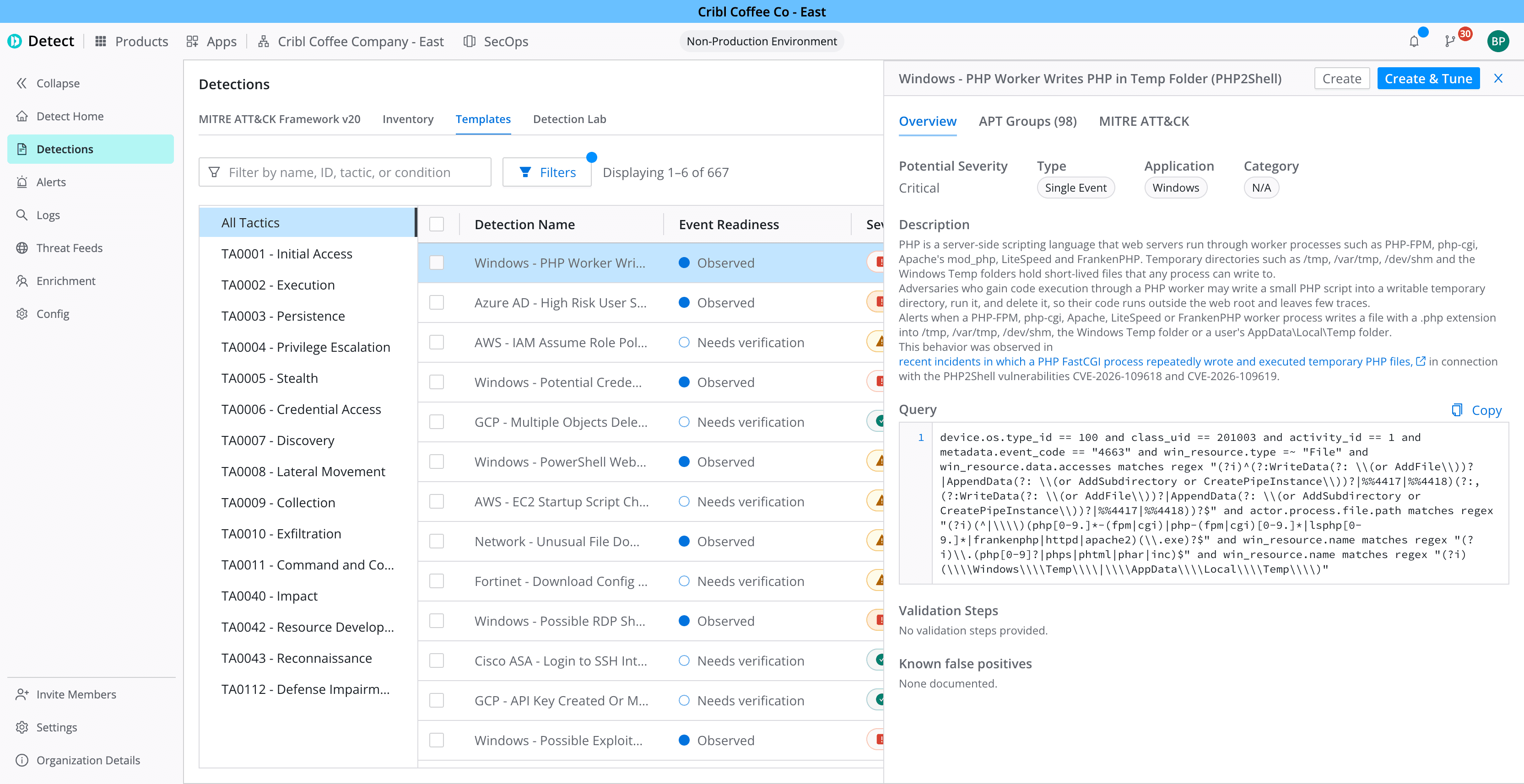Open the APT Groups (98) tab
The width and height of the screenshot is (1524, 784).
[x=1027, y=121]
